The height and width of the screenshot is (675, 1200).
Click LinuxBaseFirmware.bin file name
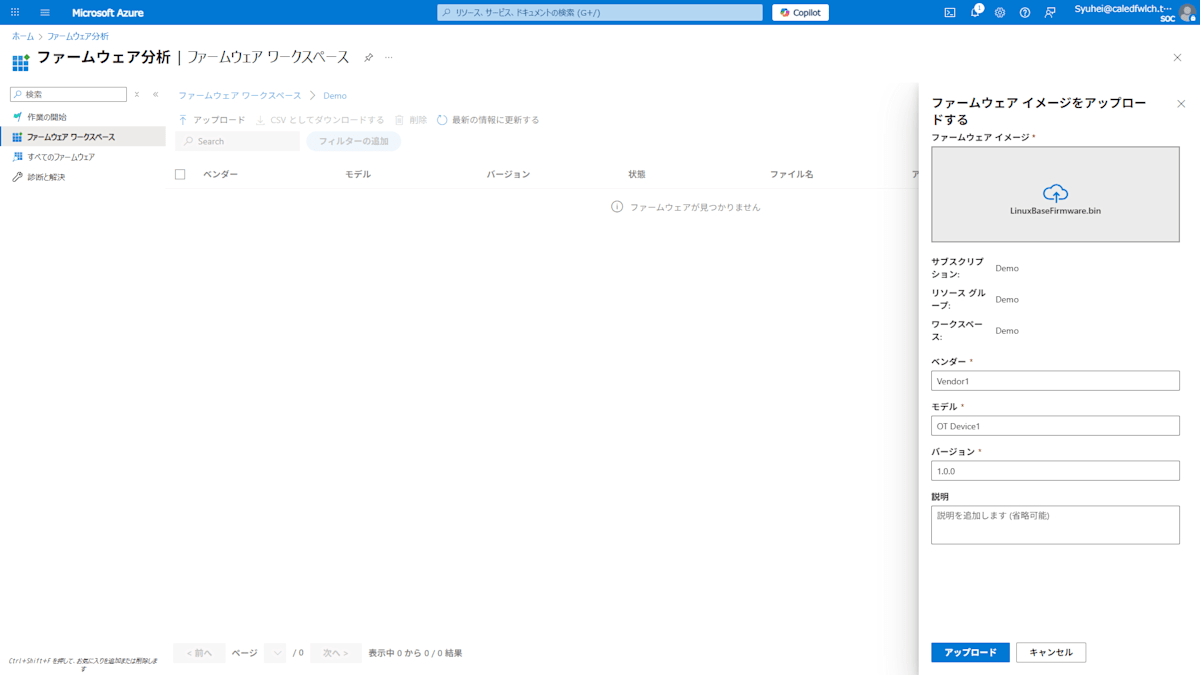click(x=1055, y=211)
